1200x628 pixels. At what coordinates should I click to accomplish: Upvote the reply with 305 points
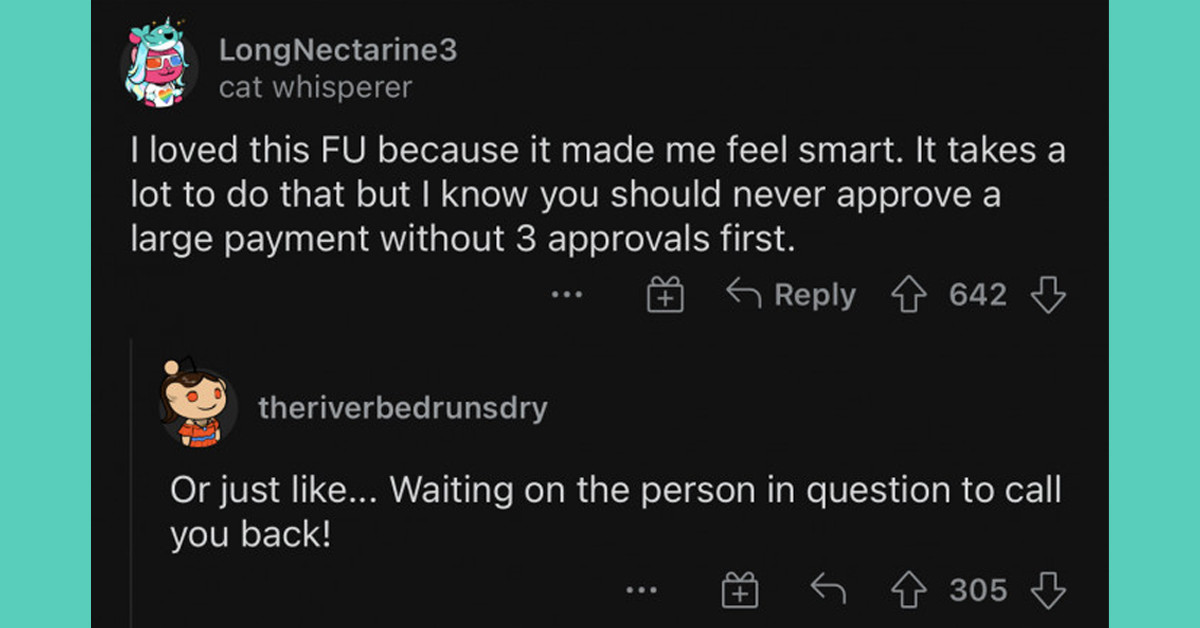pyautogui.click(x=911, y=591)
